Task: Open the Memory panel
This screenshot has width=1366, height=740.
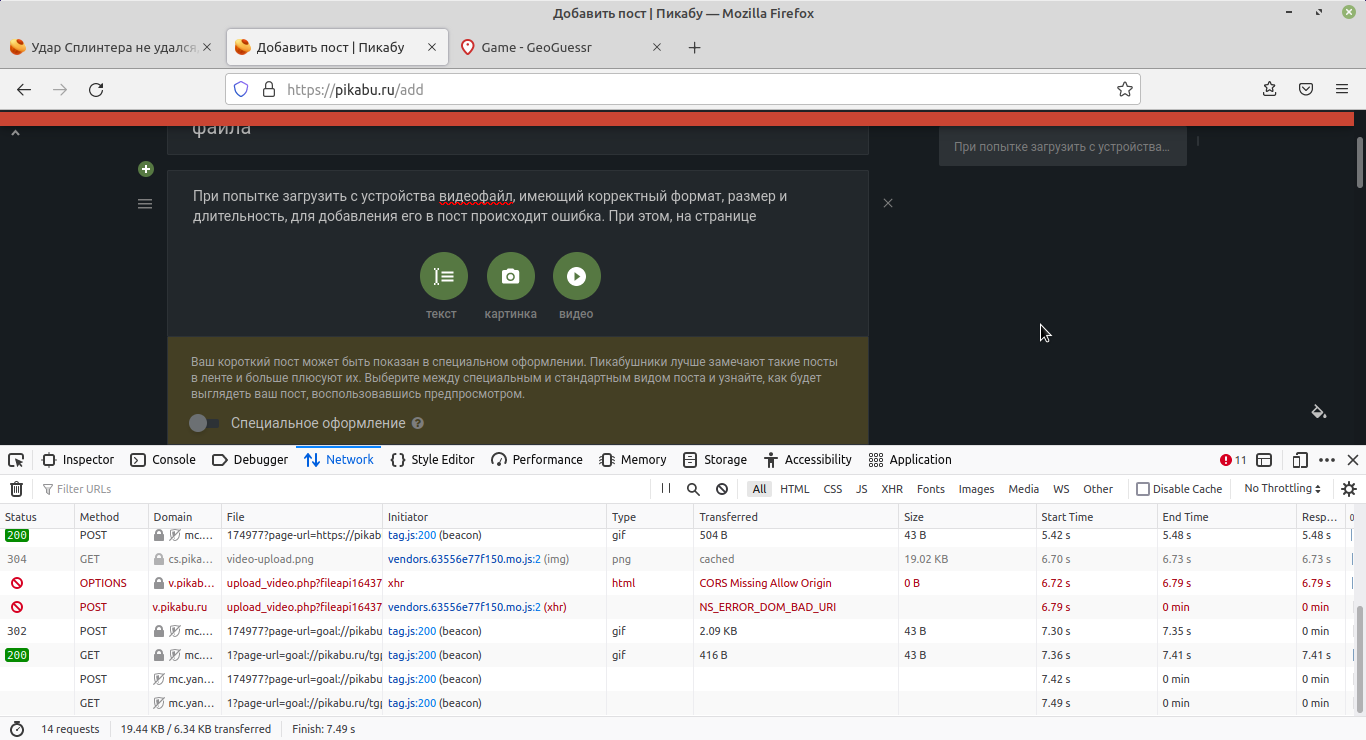Action: pyautogui.click(x=633, y=460)
